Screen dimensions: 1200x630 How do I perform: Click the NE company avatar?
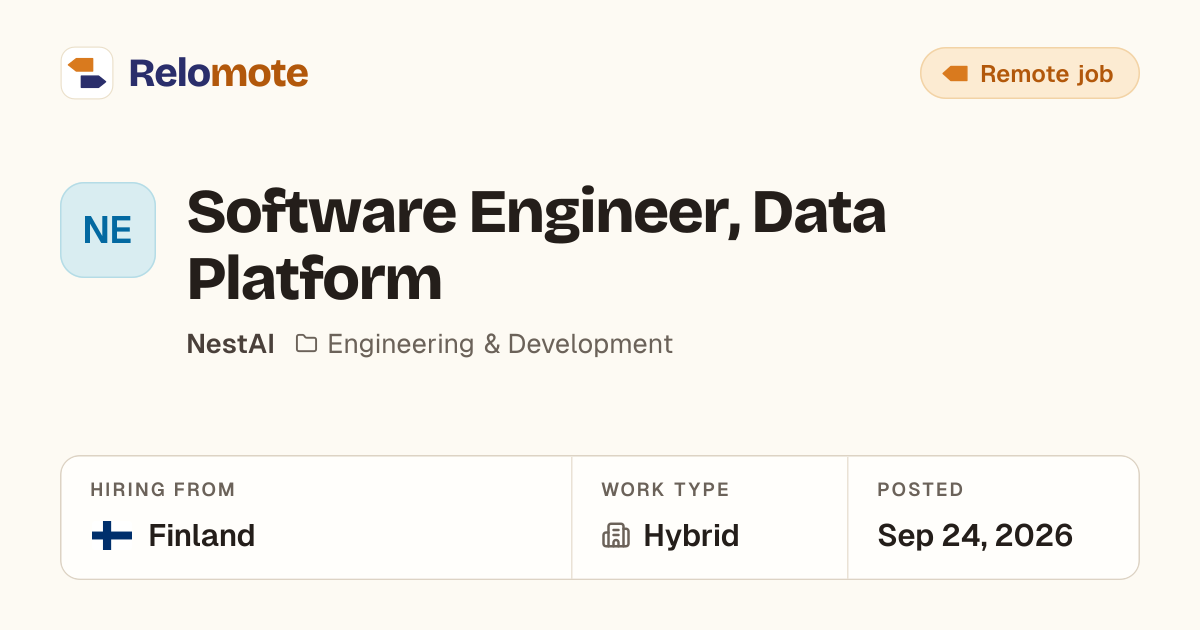108,230
